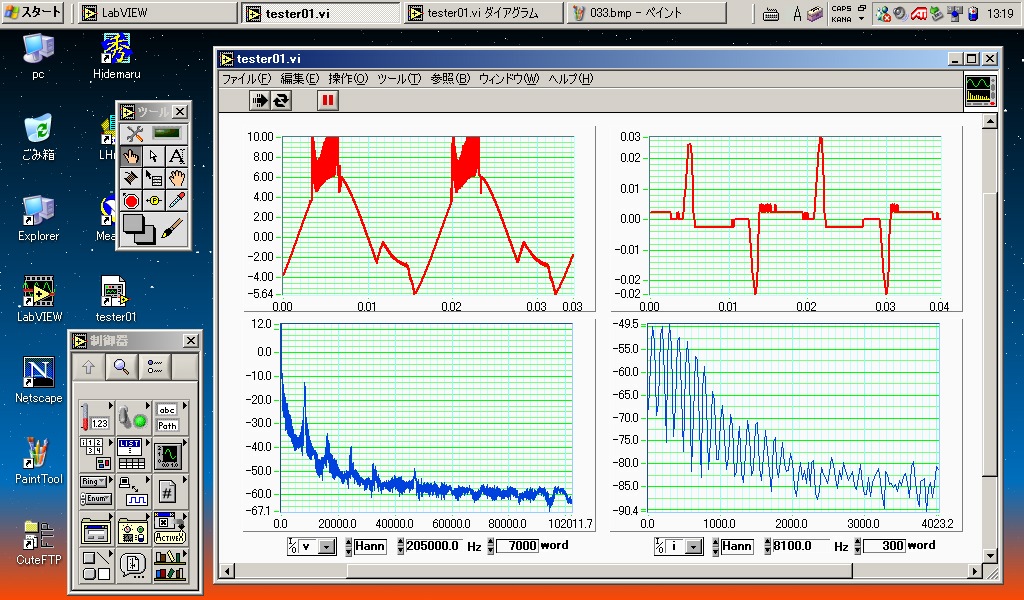Image resolution: width=1024 pixels, height=600 pixels.
Task: Click the Run Continuously toolbar button
Action: click(x=282, y=100)
